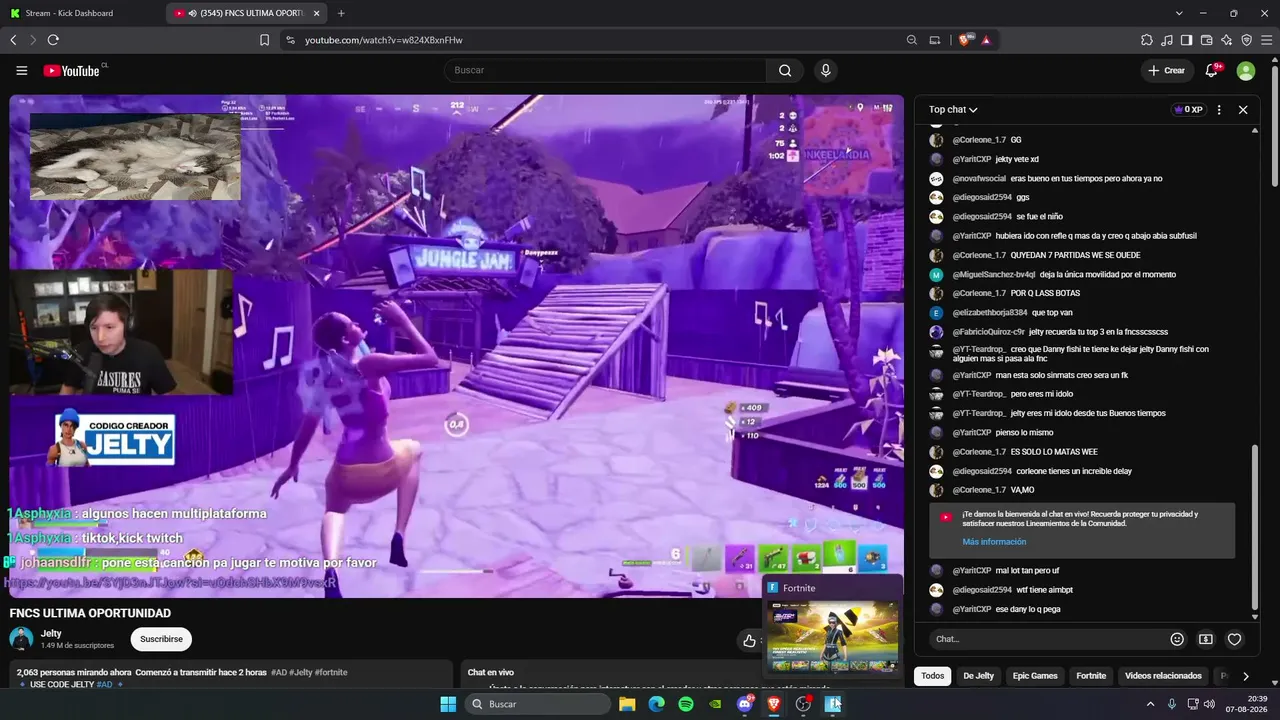The width and height of the screenshot is (1280, 720).
Task: Open the Brave Wallet icon
Action: tap(1206, 40)
